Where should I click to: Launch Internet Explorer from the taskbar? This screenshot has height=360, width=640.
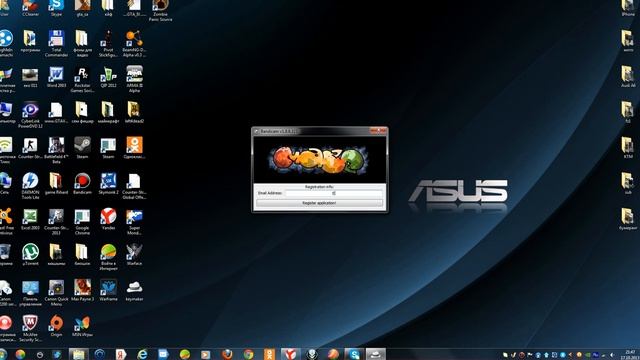click(142, 354)
